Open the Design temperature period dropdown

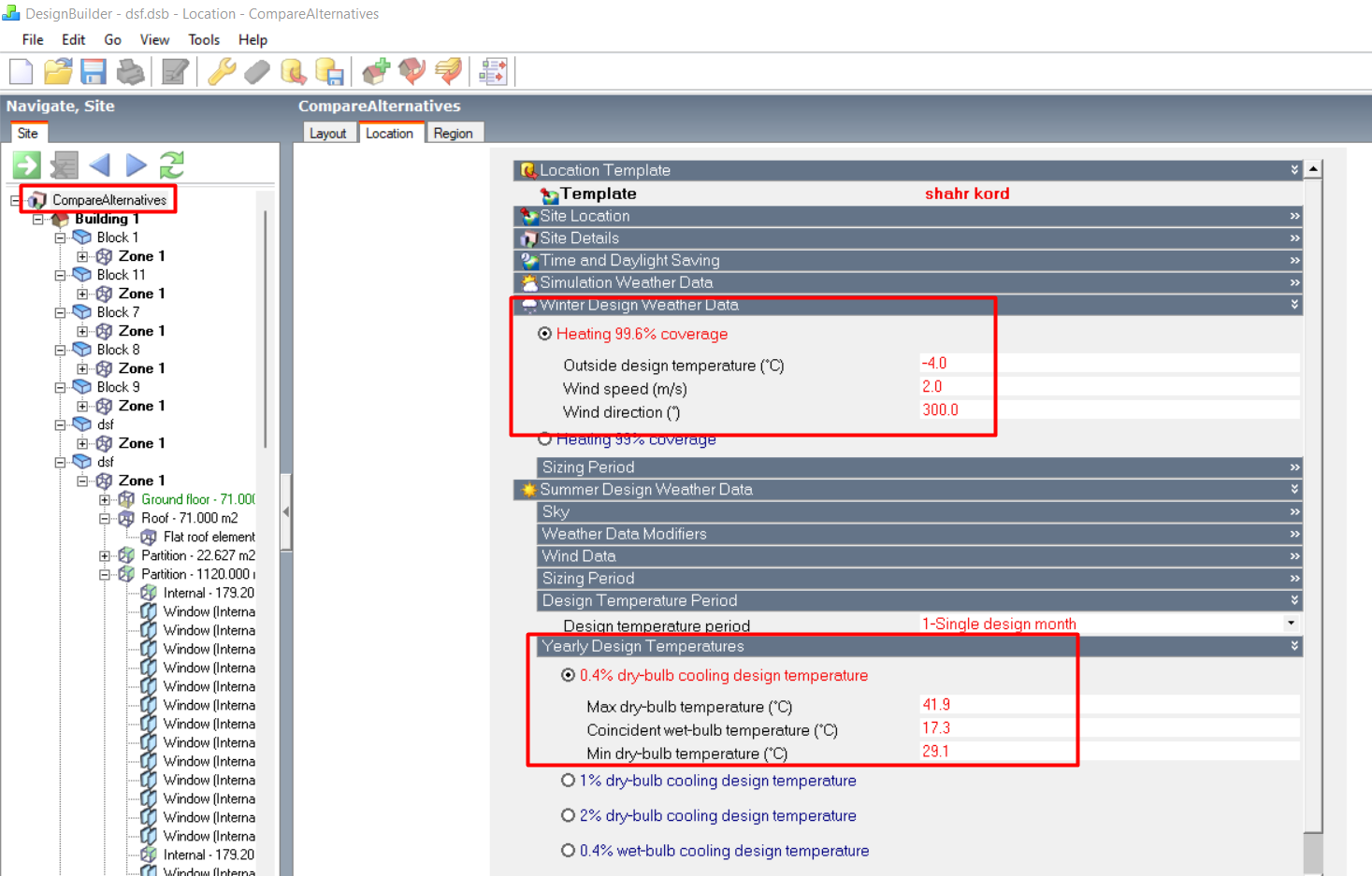[1291, 624]
